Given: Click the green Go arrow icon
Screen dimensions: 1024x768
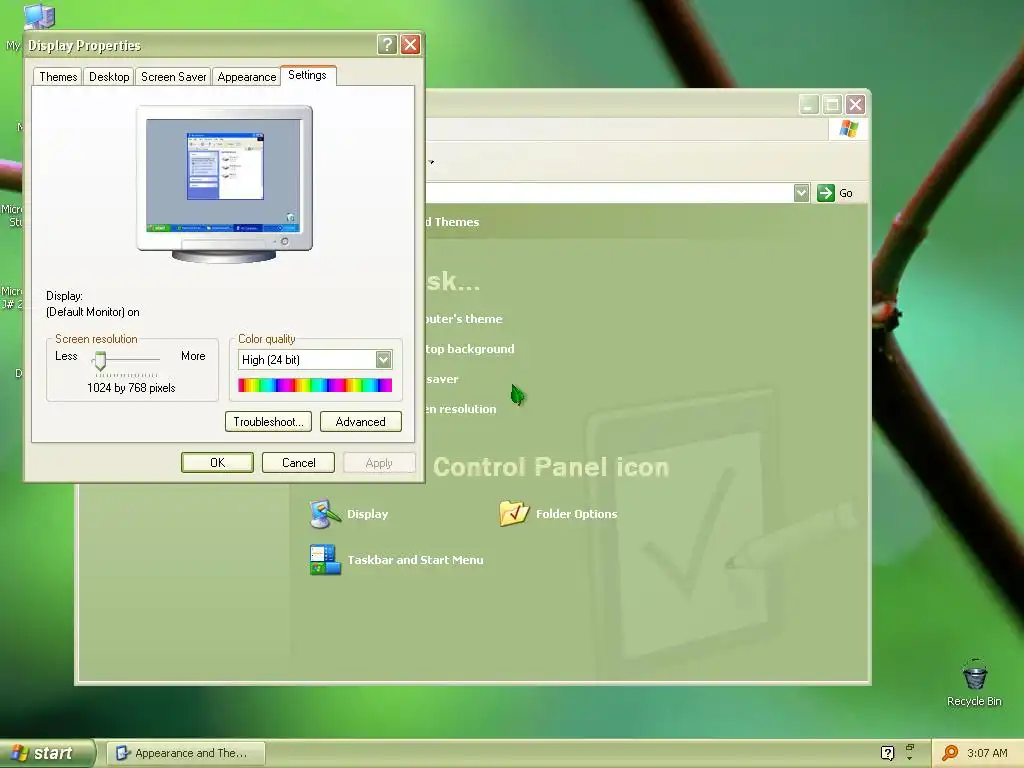Looking at the screenshot, I should click(825, 193).
